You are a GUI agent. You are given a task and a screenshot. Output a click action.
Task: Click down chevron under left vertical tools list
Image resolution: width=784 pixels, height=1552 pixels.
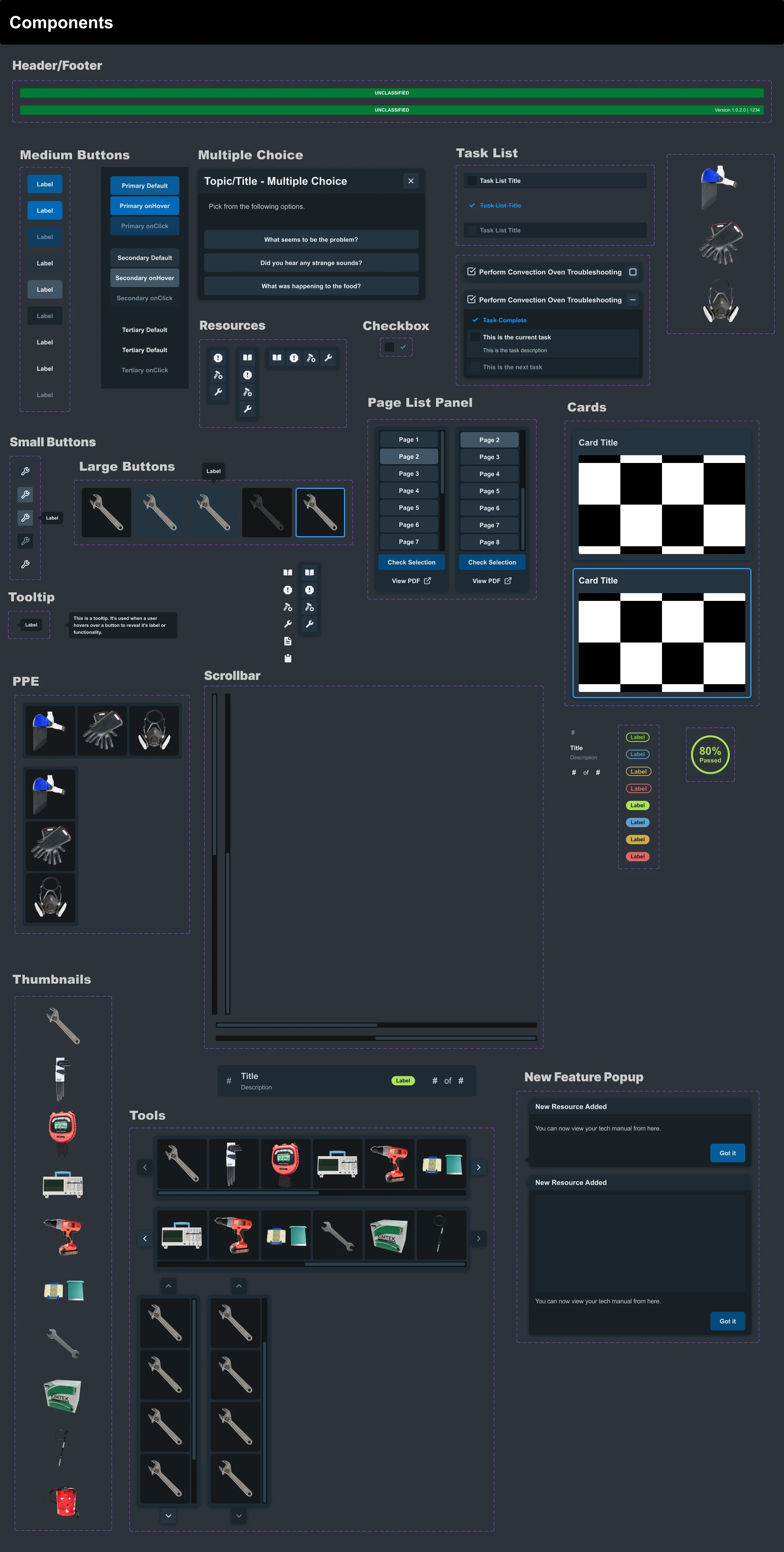pyautogui.click(x=168, y=1516)
